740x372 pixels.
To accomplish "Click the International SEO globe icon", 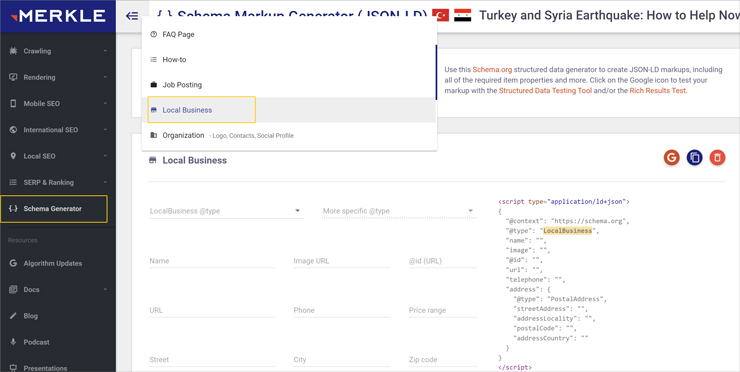I will 13,130.
